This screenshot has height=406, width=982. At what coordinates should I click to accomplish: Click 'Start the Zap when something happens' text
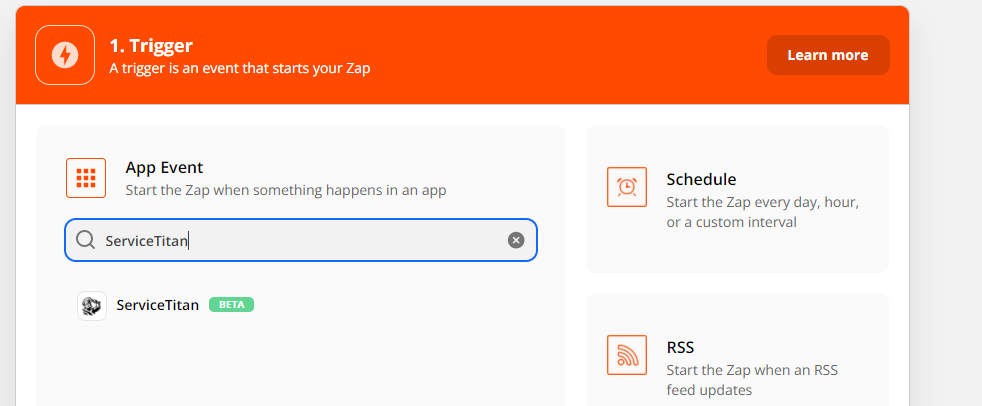[285, 190]
